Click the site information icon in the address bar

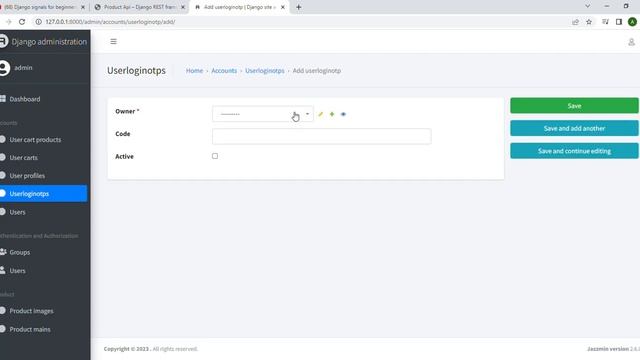click(38, 22)
